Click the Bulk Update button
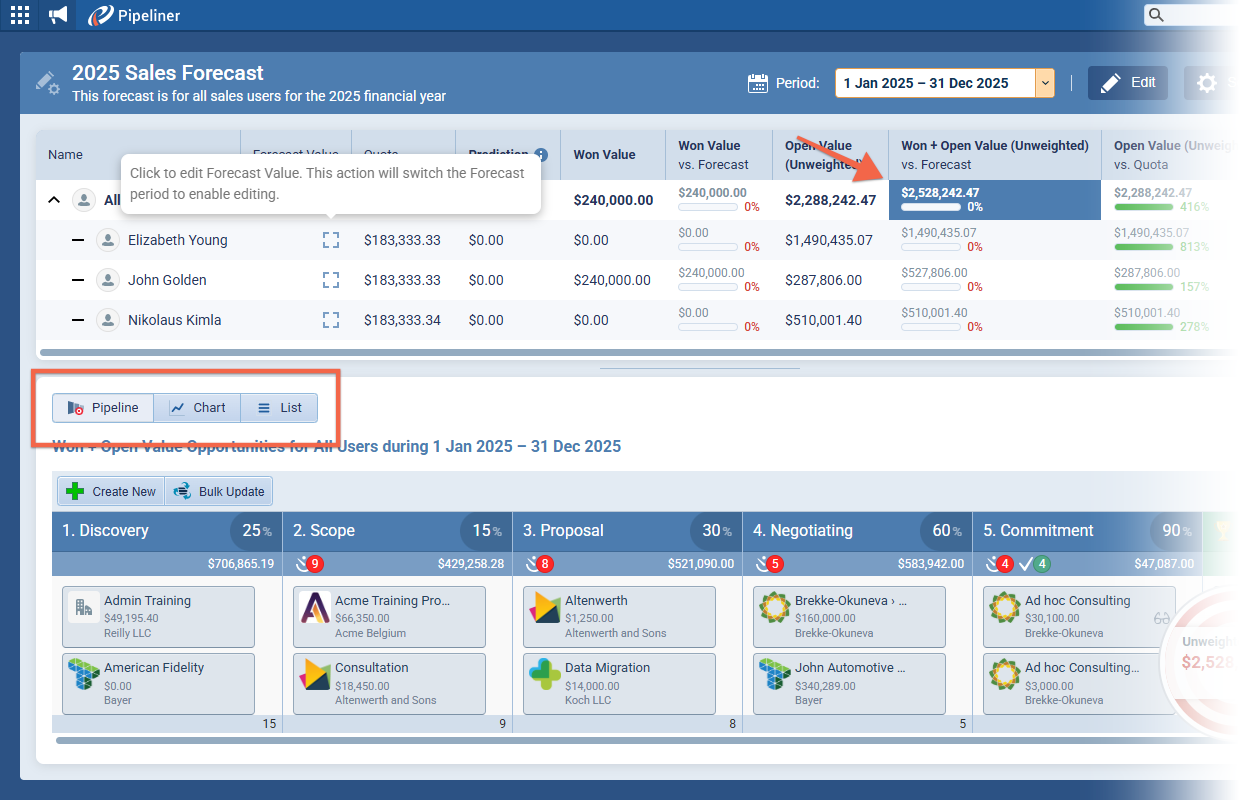This screenshot has width=1239, height=800. click(219, 491)
